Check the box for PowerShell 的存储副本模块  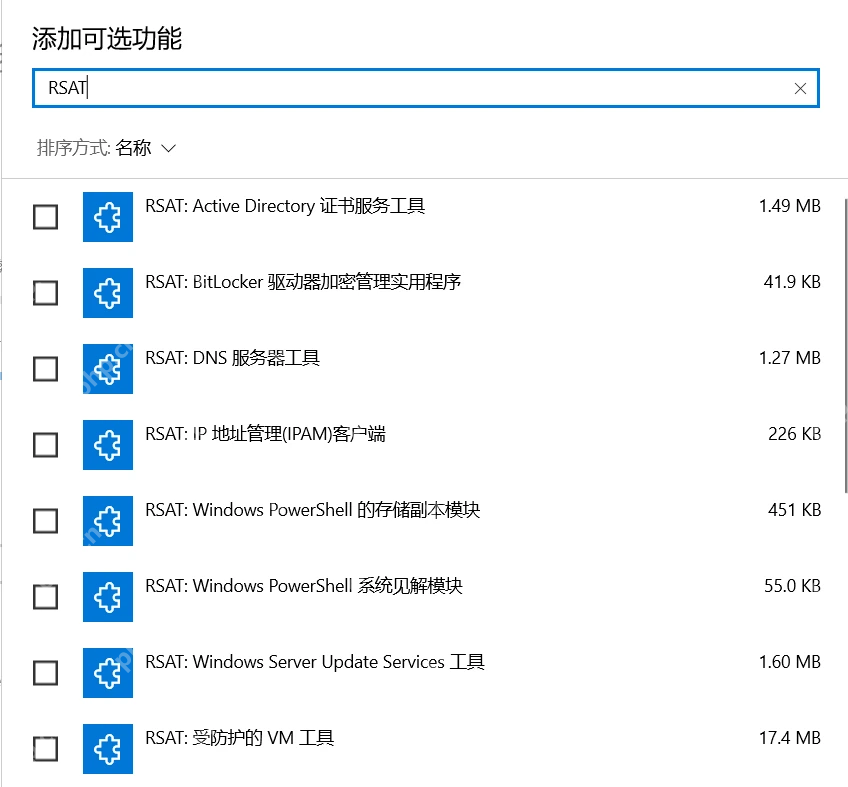click(45, 521)
